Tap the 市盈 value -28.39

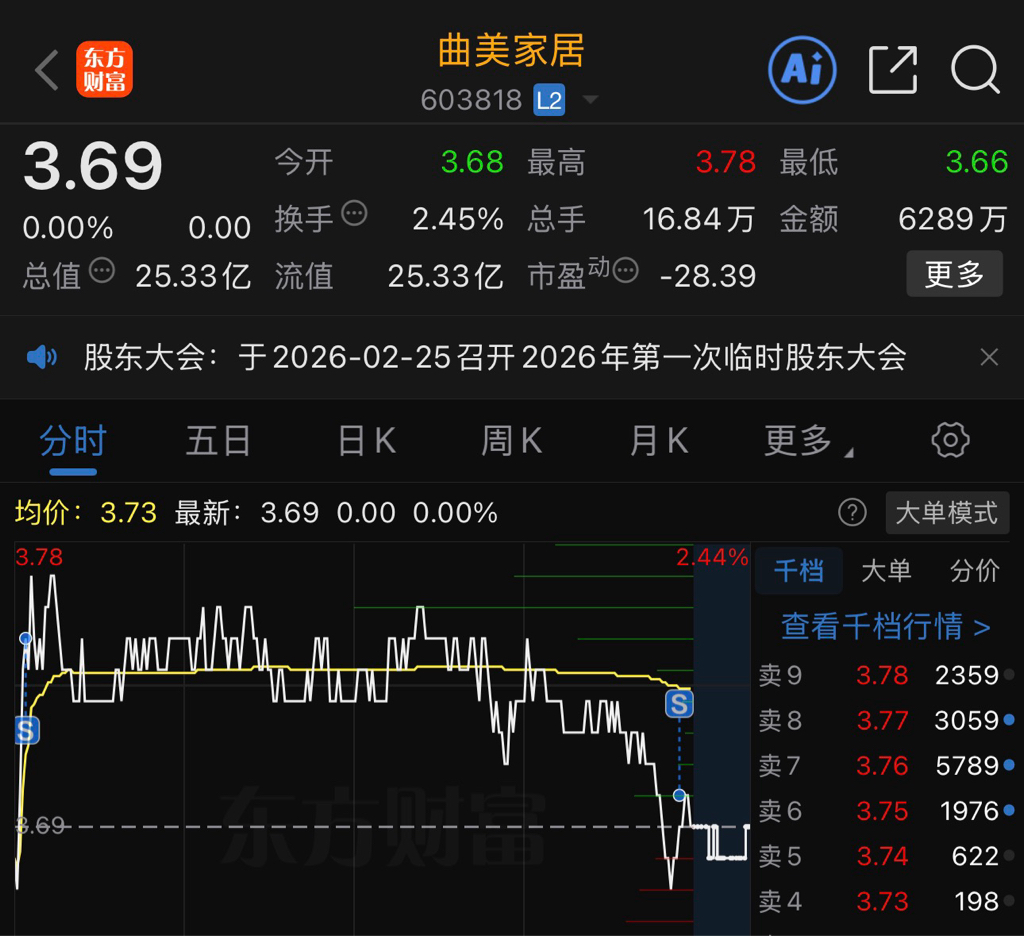pos(708,276)
